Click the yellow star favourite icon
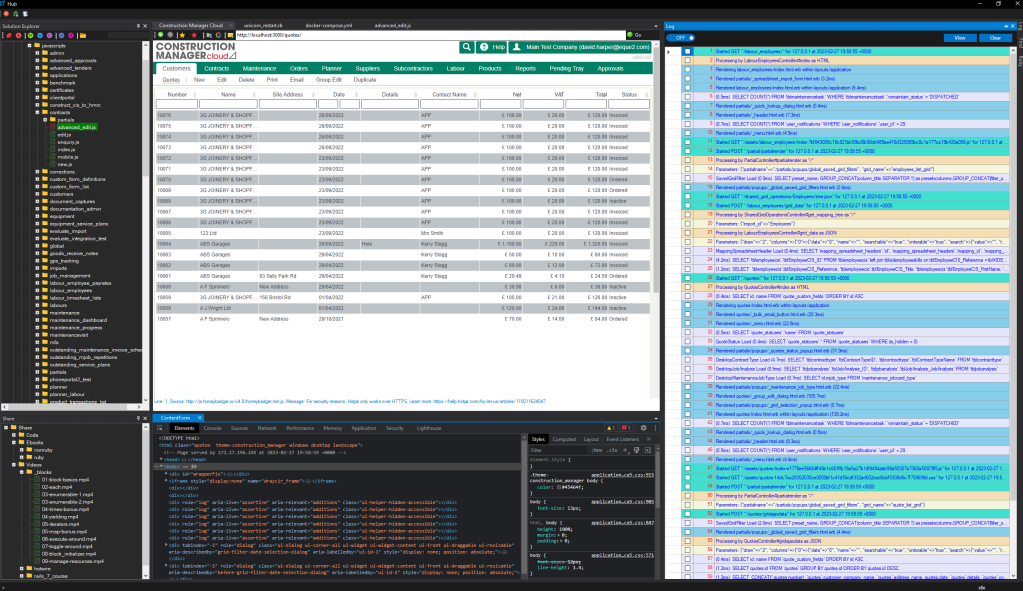The image size is (1023, 591). 182,35
